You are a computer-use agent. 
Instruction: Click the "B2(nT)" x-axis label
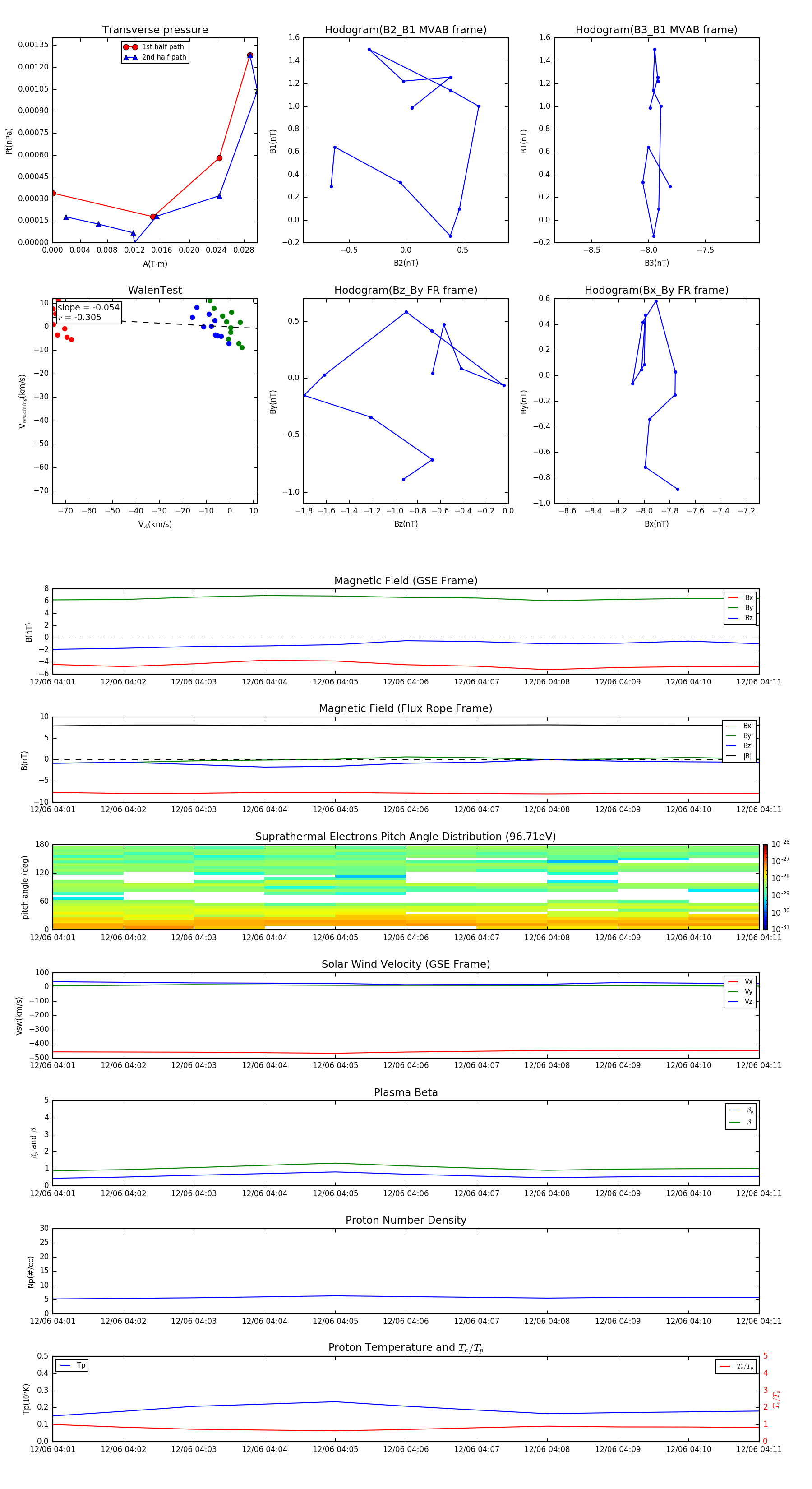coord(406,263)
